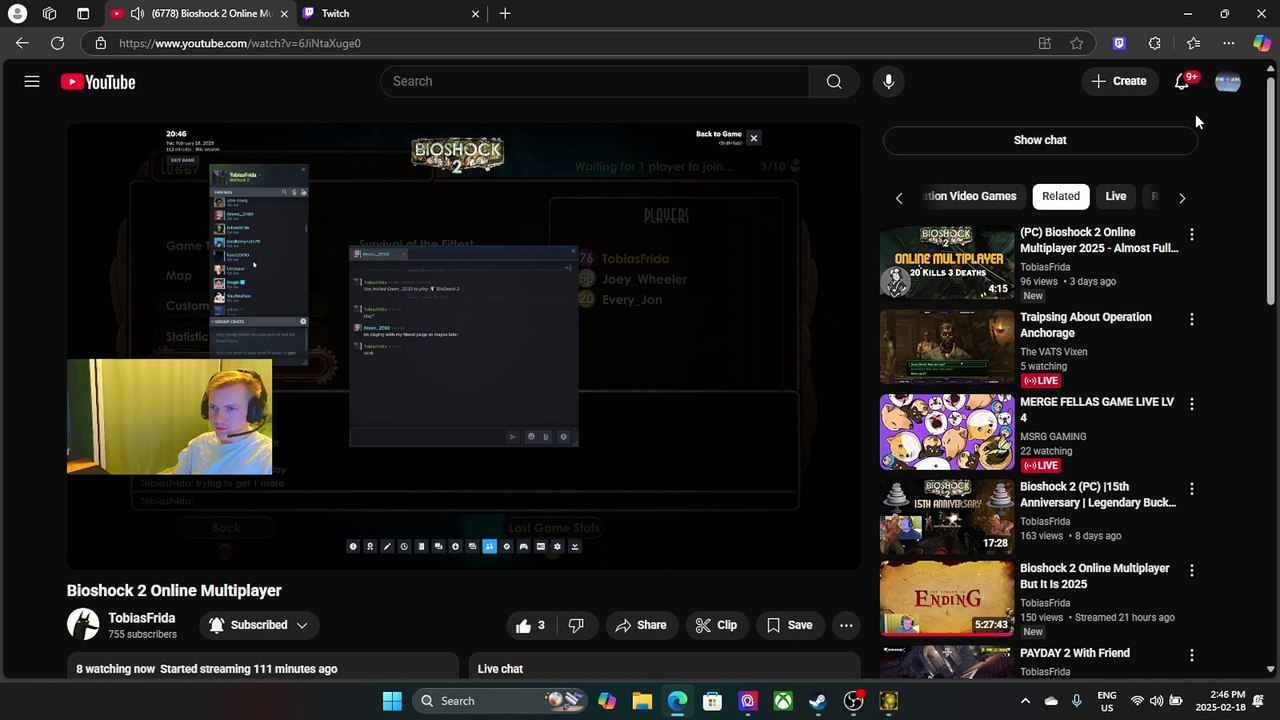Screen dimensions: 1280x720
Task: Show hidden system tray icons
Action: 1025,701
